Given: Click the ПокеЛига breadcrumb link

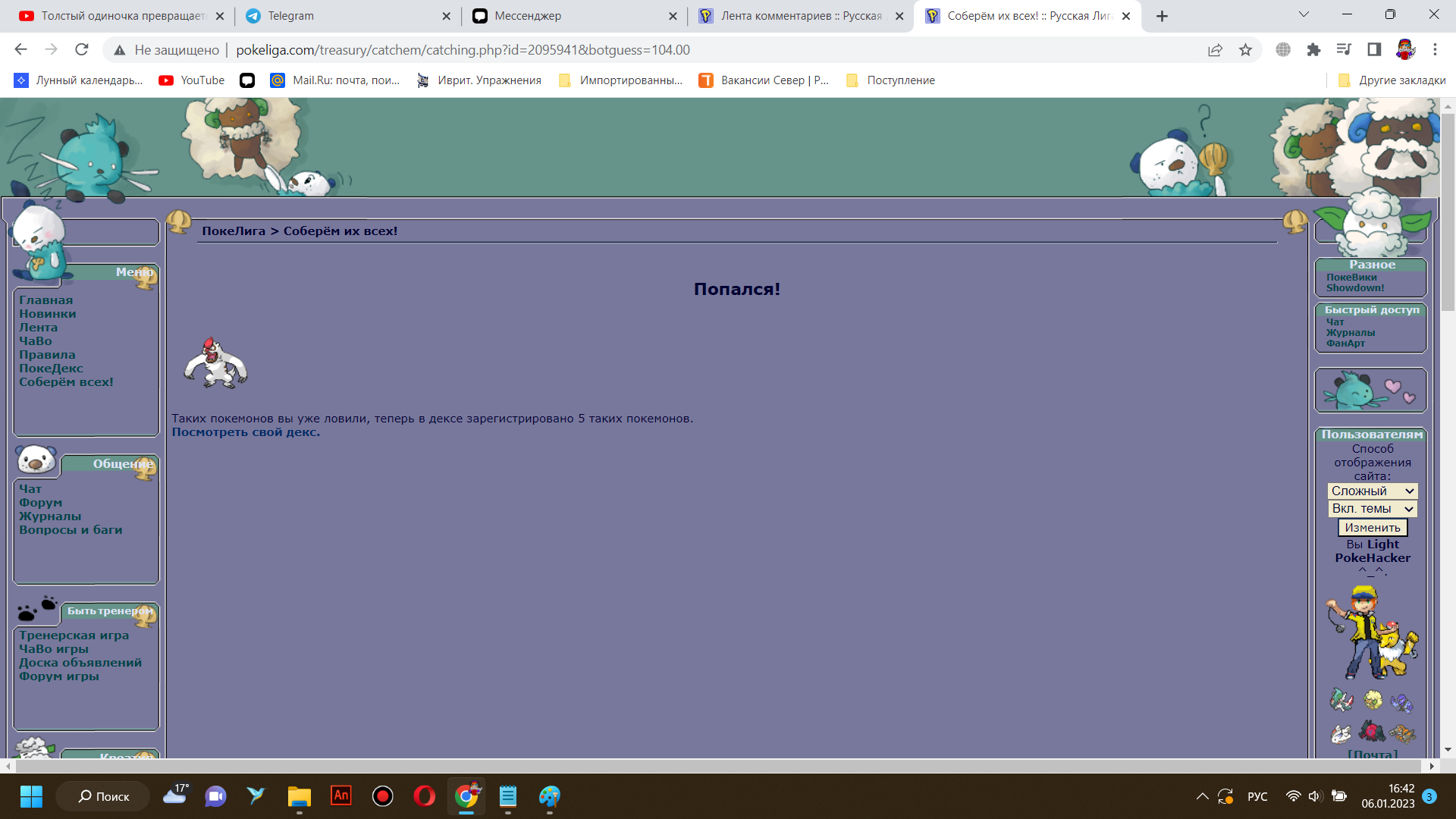Looking at the screenshot, I should [x=234, y=231].
